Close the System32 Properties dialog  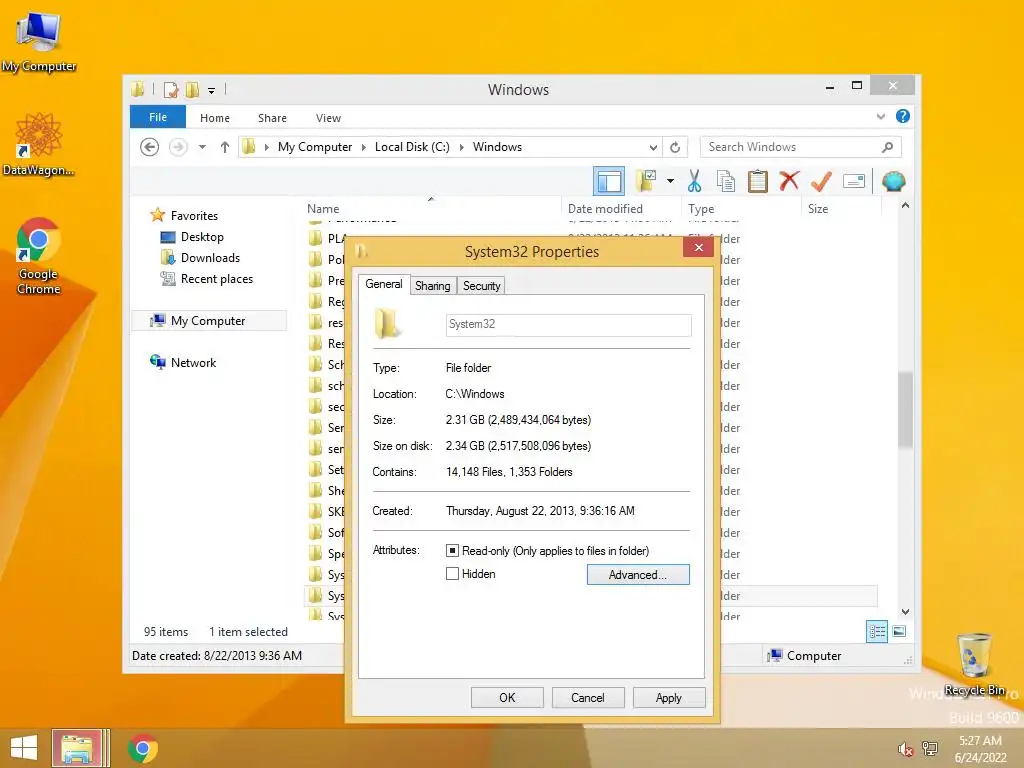coord(698,247)
